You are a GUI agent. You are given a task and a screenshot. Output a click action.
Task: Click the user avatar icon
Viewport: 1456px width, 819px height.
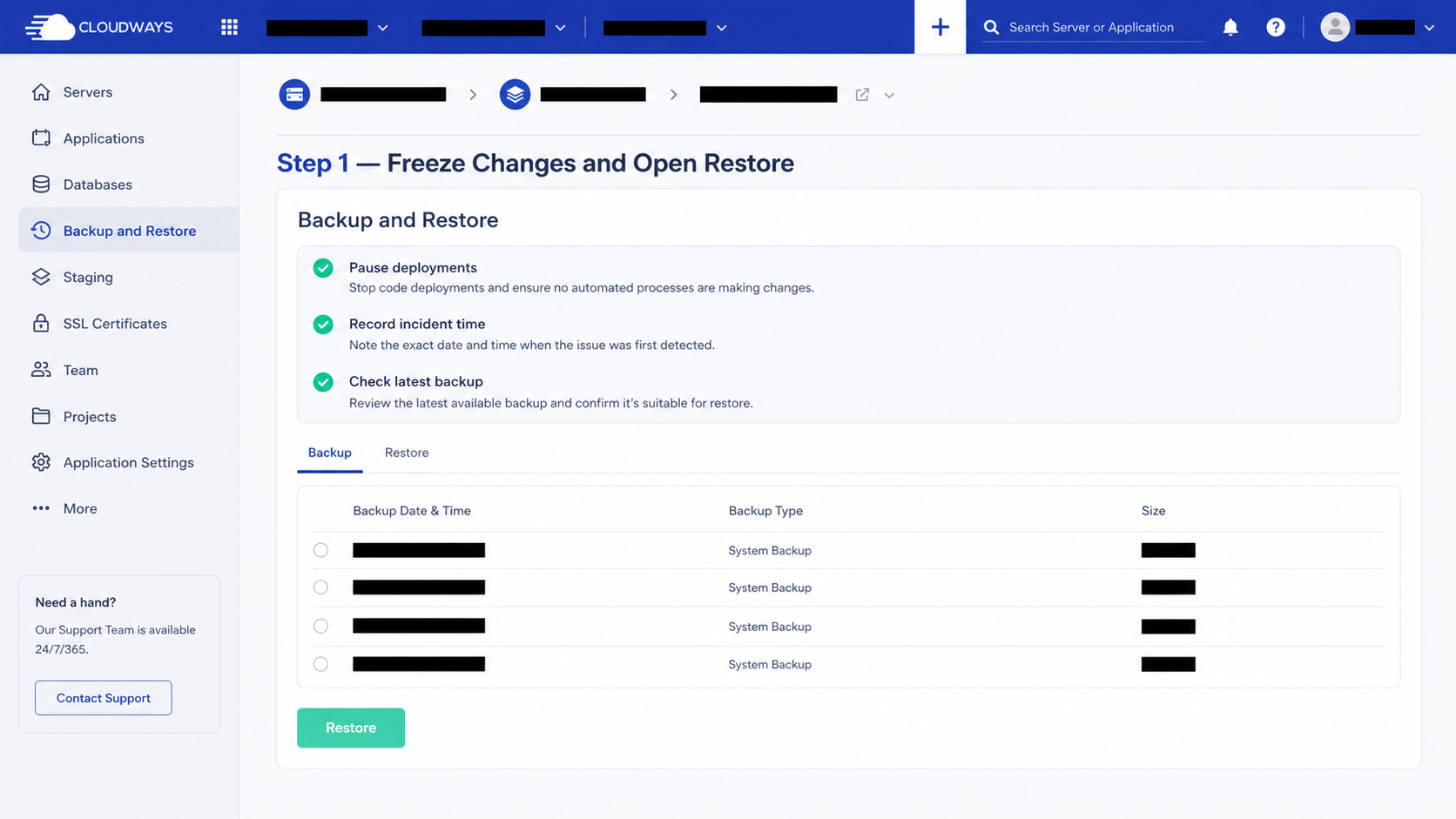[1335, 27]
